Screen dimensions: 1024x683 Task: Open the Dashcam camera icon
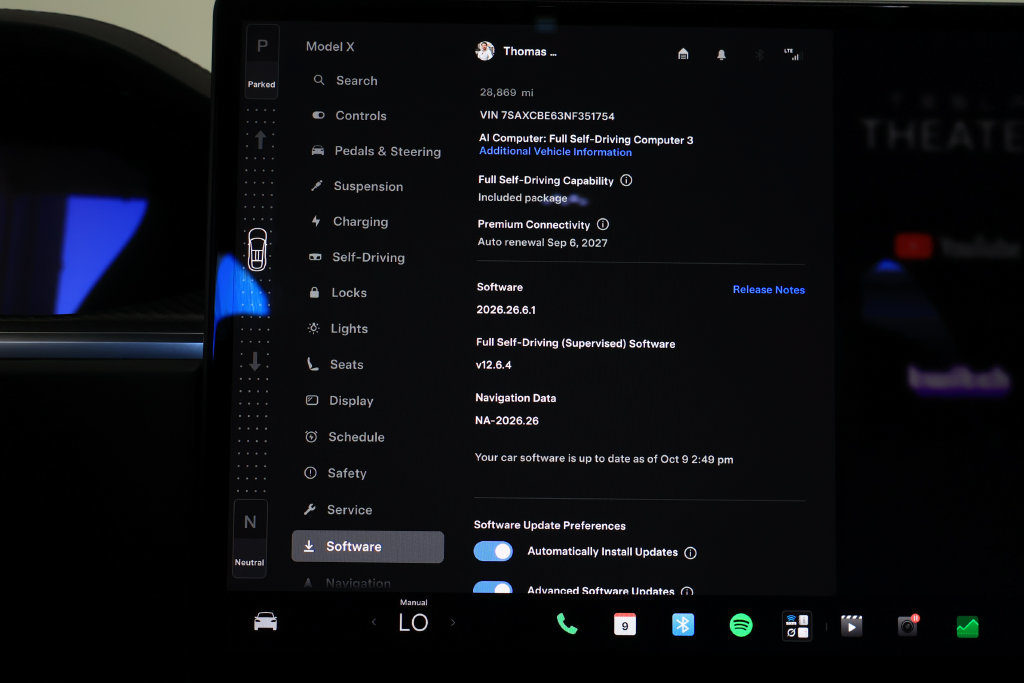click(908, 626)
